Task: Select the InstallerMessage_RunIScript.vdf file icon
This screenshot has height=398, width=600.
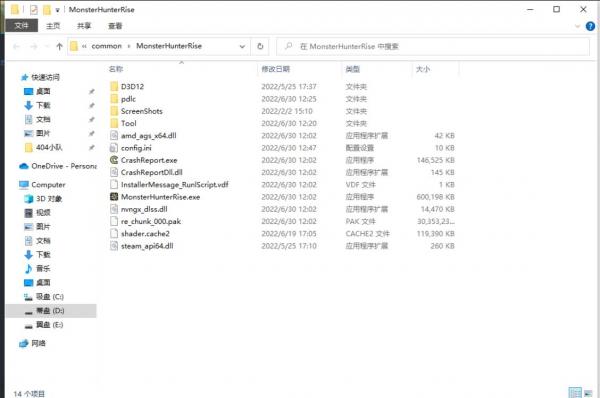Action: (114, 184)
